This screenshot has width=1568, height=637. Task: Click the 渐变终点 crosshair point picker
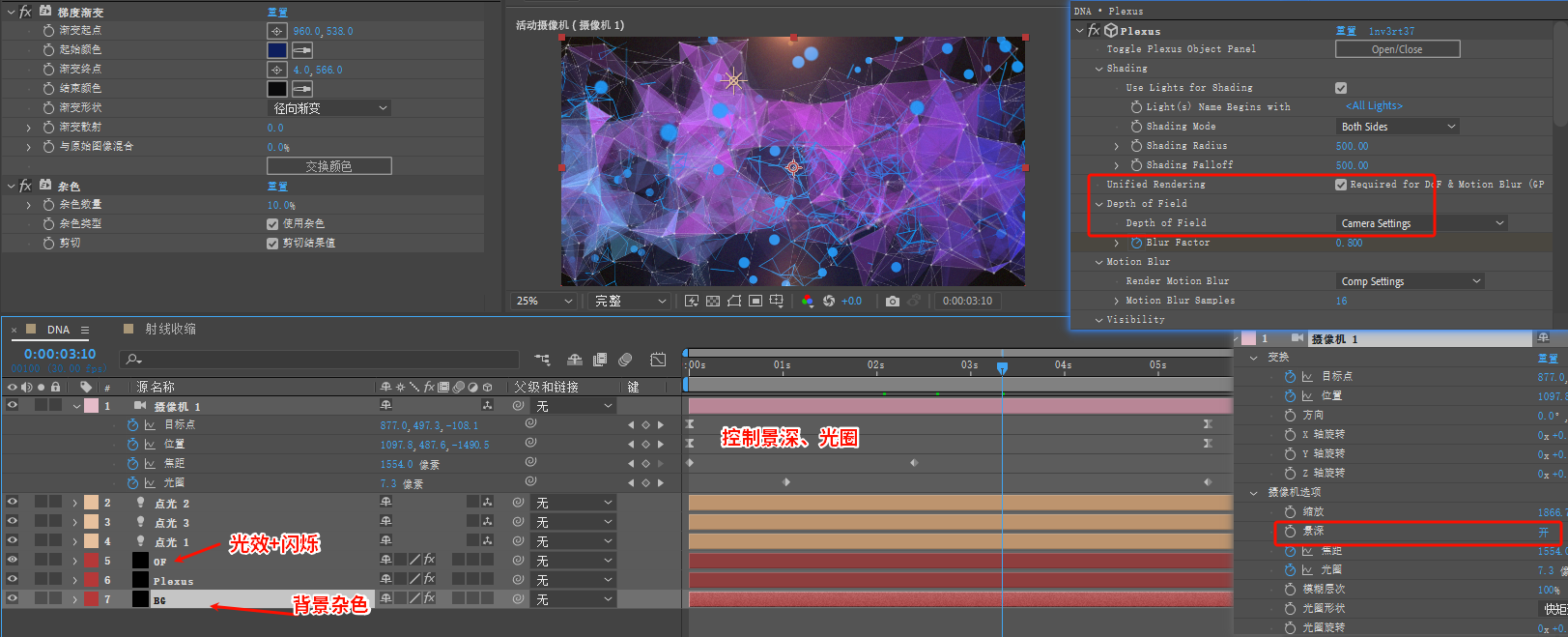click(277, 70)
